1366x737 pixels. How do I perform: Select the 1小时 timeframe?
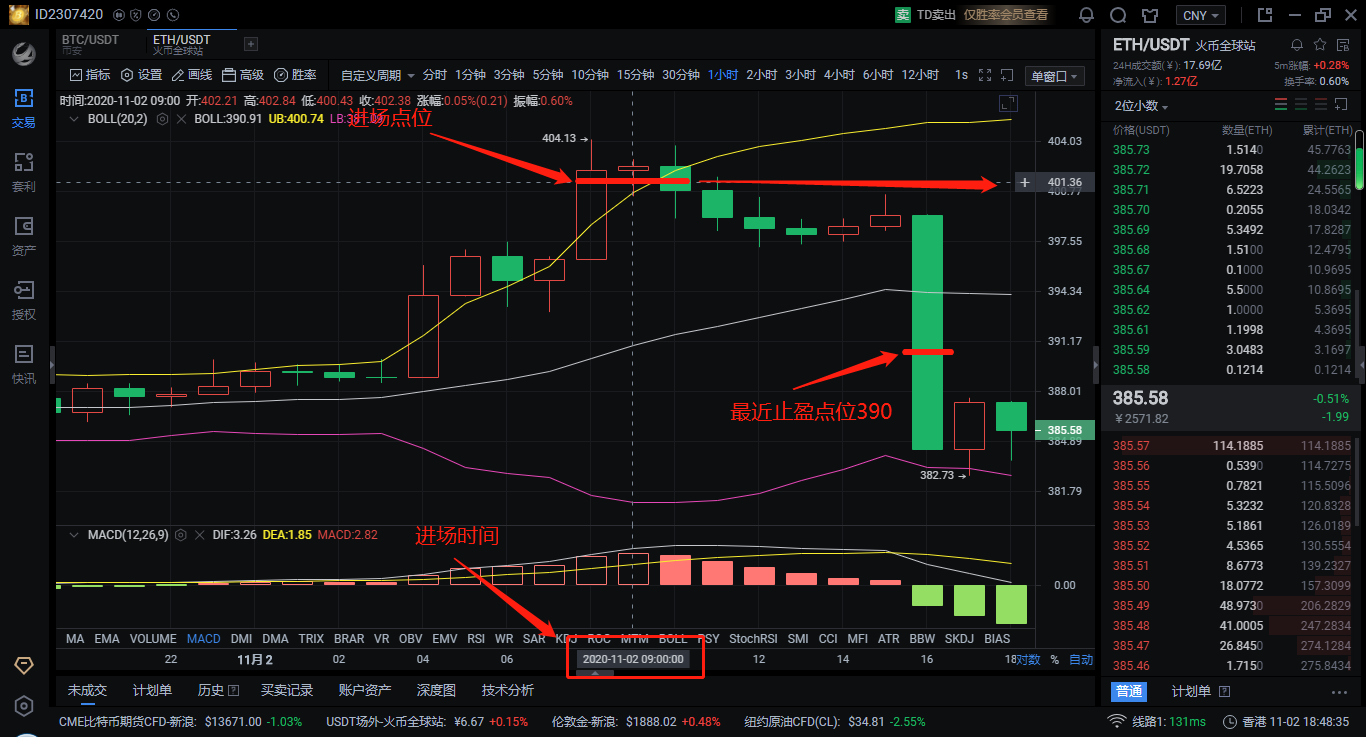tap(723, 75)
